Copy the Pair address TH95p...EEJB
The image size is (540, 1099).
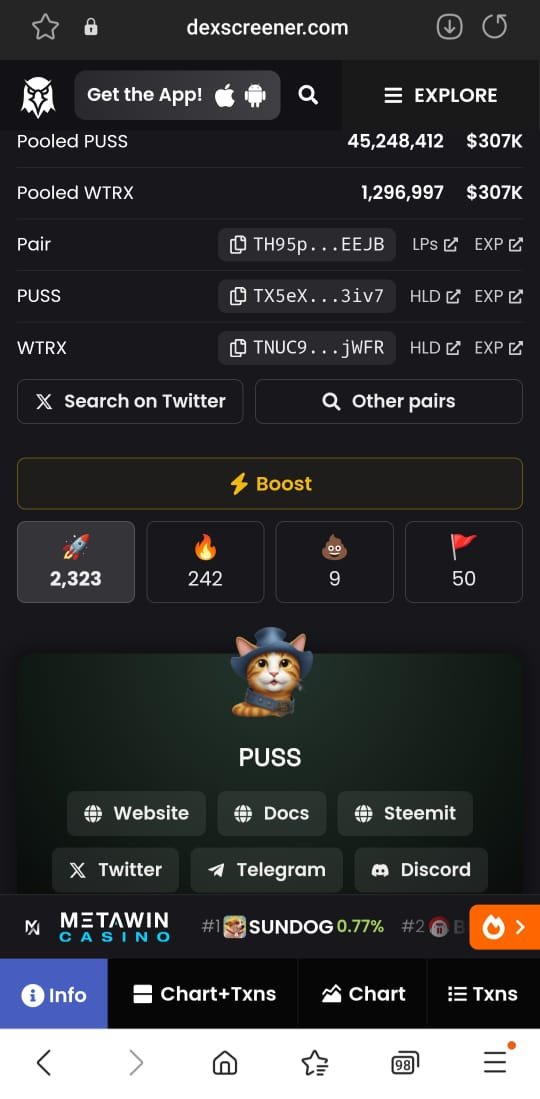pyautogui.click(x=306, y=245)
